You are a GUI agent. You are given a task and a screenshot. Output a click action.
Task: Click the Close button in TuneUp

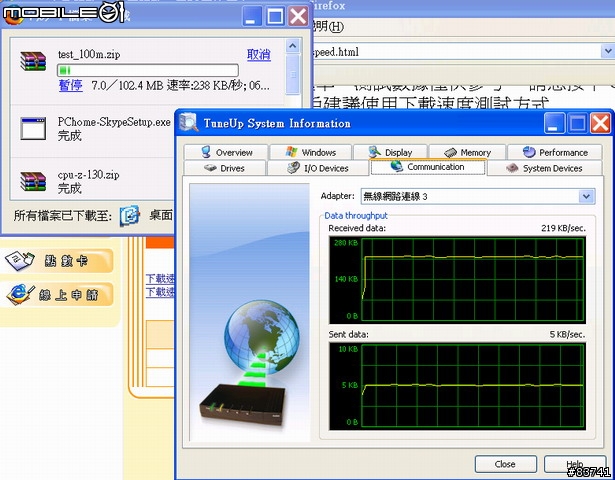[505, 464]
